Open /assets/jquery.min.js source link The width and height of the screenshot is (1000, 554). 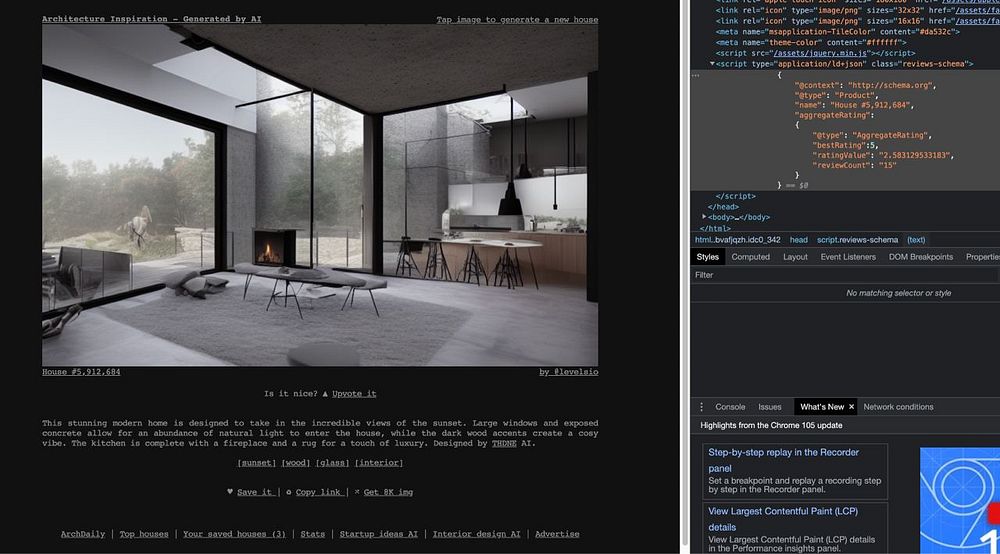click(820, 54)
